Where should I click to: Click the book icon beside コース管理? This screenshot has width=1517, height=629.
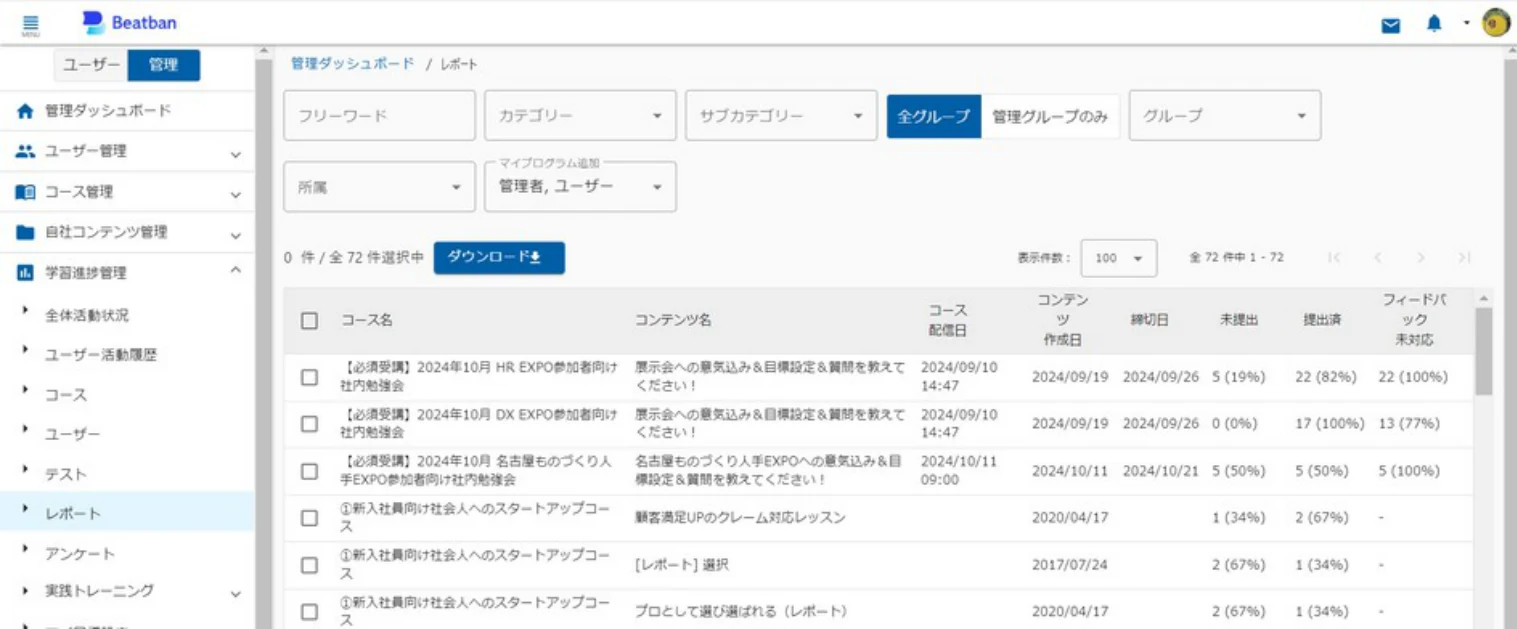pyautogui.click(x=26, y=192)
